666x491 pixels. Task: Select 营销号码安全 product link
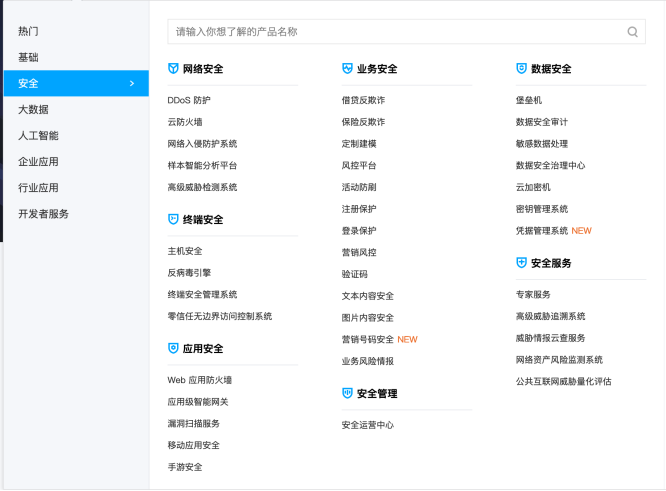coord(367,339)
